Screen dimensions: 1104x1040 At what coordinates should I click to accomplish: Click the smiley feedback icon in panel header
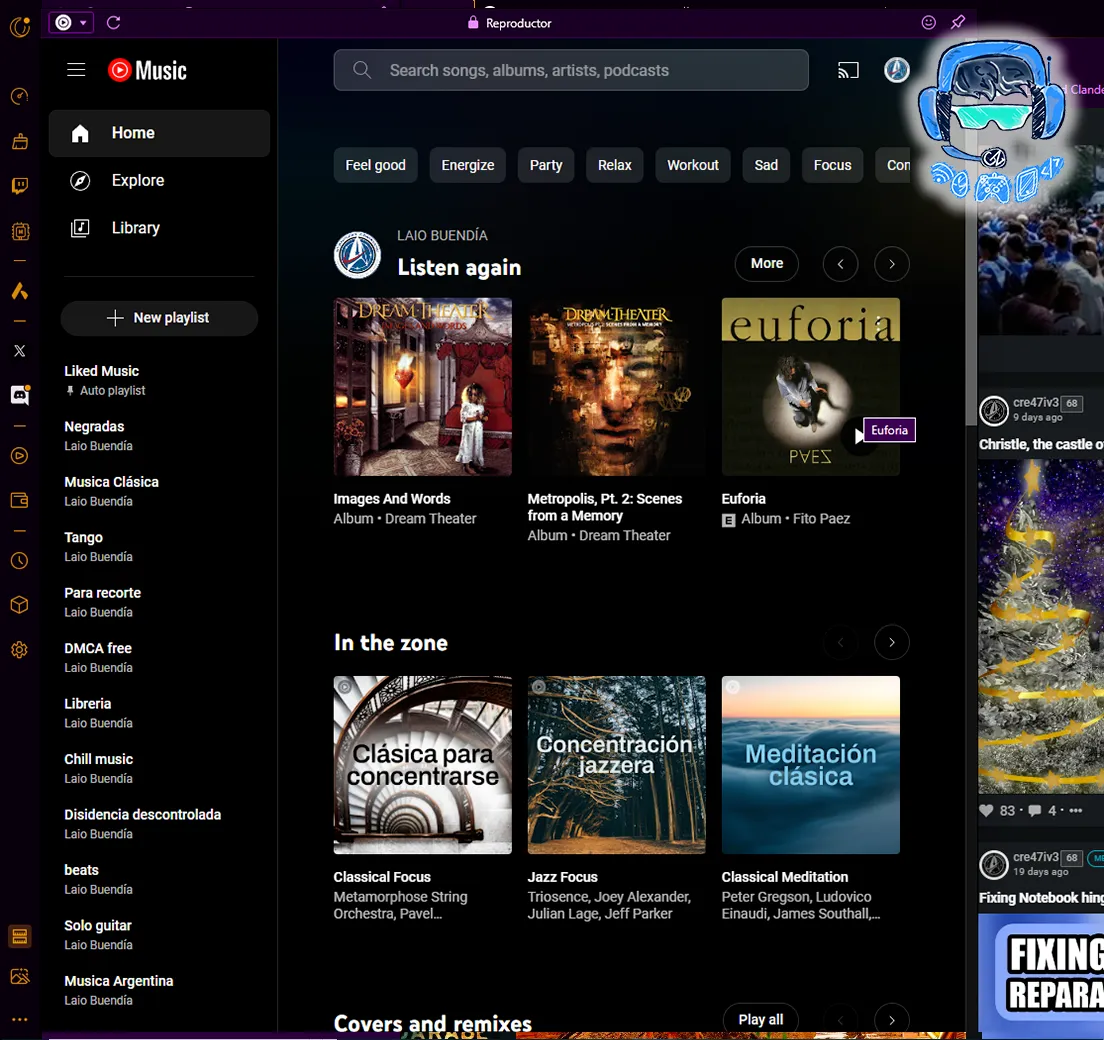[929, 23]
